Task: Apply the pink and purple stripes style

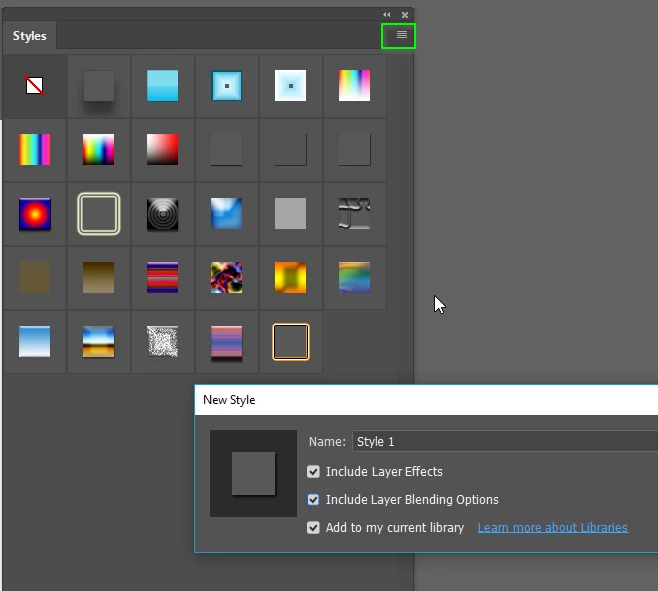Action: tap(227, 342)
